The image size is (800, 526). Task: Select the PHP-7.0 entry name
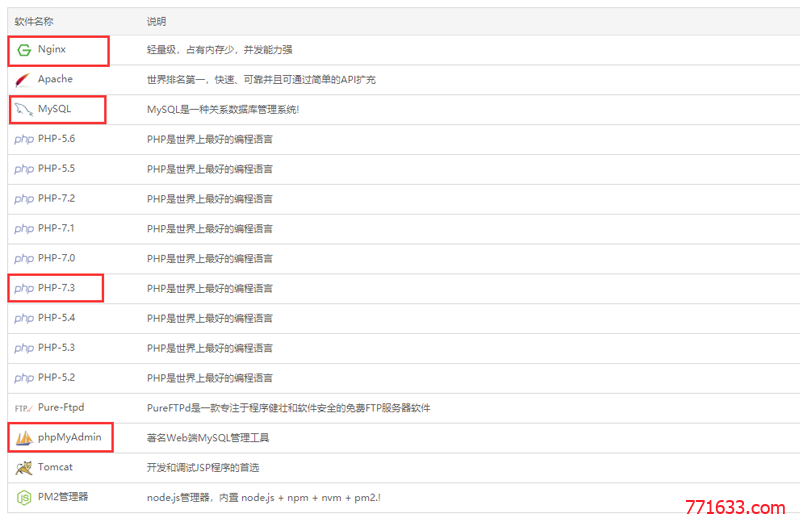coord(56,258)
